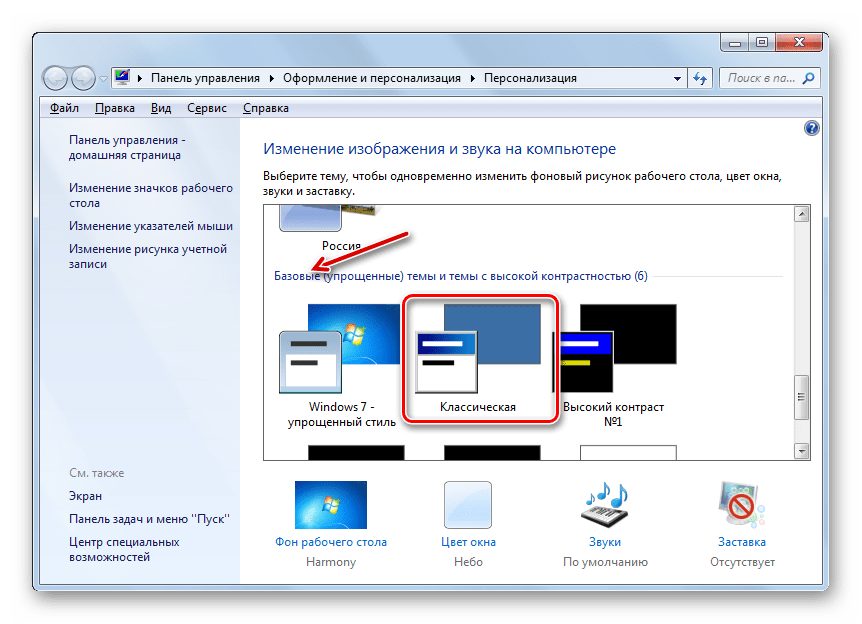Open the Sounds (Звуки) icon
Screen dimensions: 862x624
[x=604, y=505]
